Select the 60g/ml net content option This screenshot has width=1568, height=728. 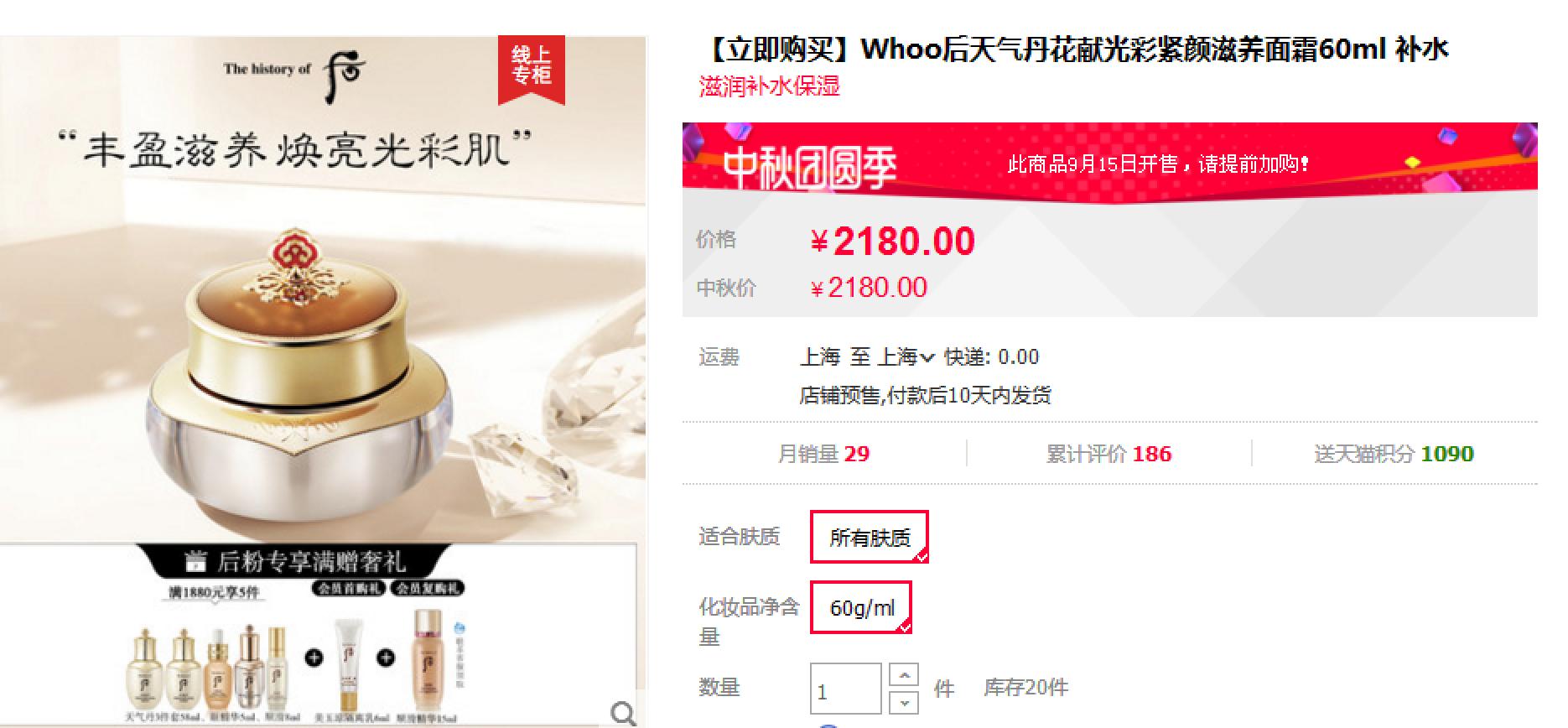pyautogui.click(x=861, y=607)
